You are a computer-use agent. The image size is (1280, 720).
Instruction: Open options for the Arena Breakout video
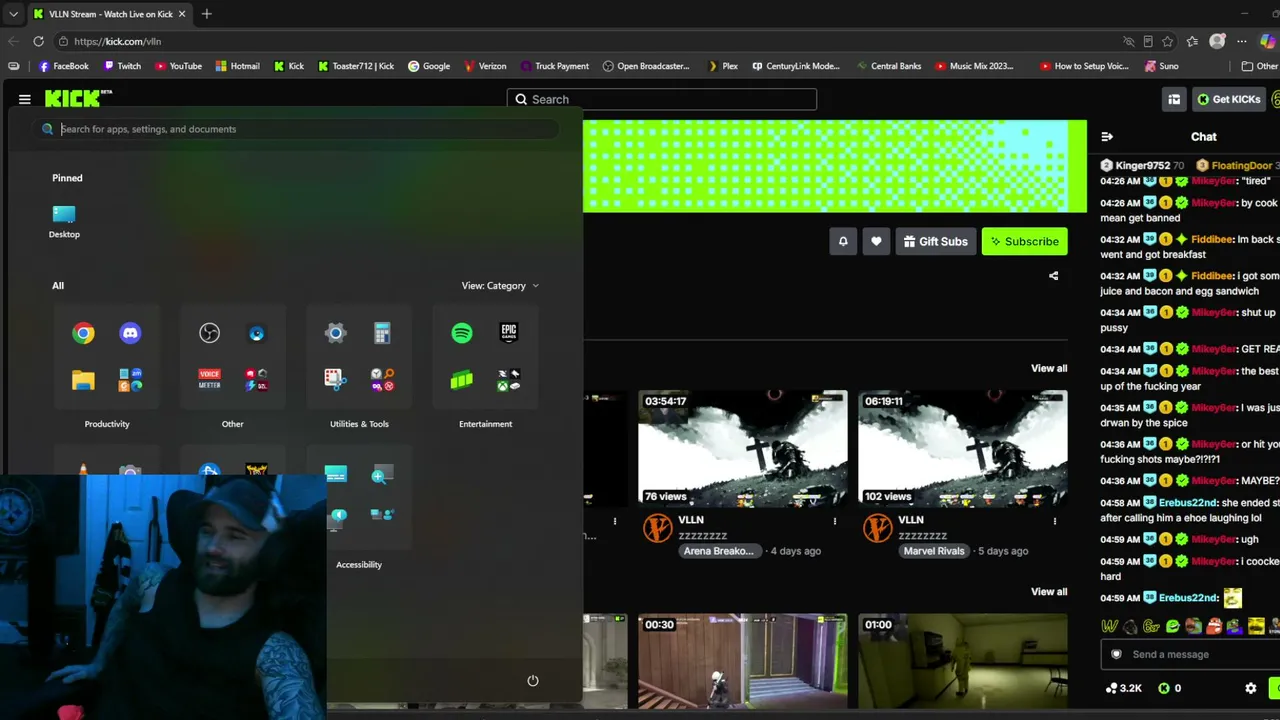[x=834, y=521]
